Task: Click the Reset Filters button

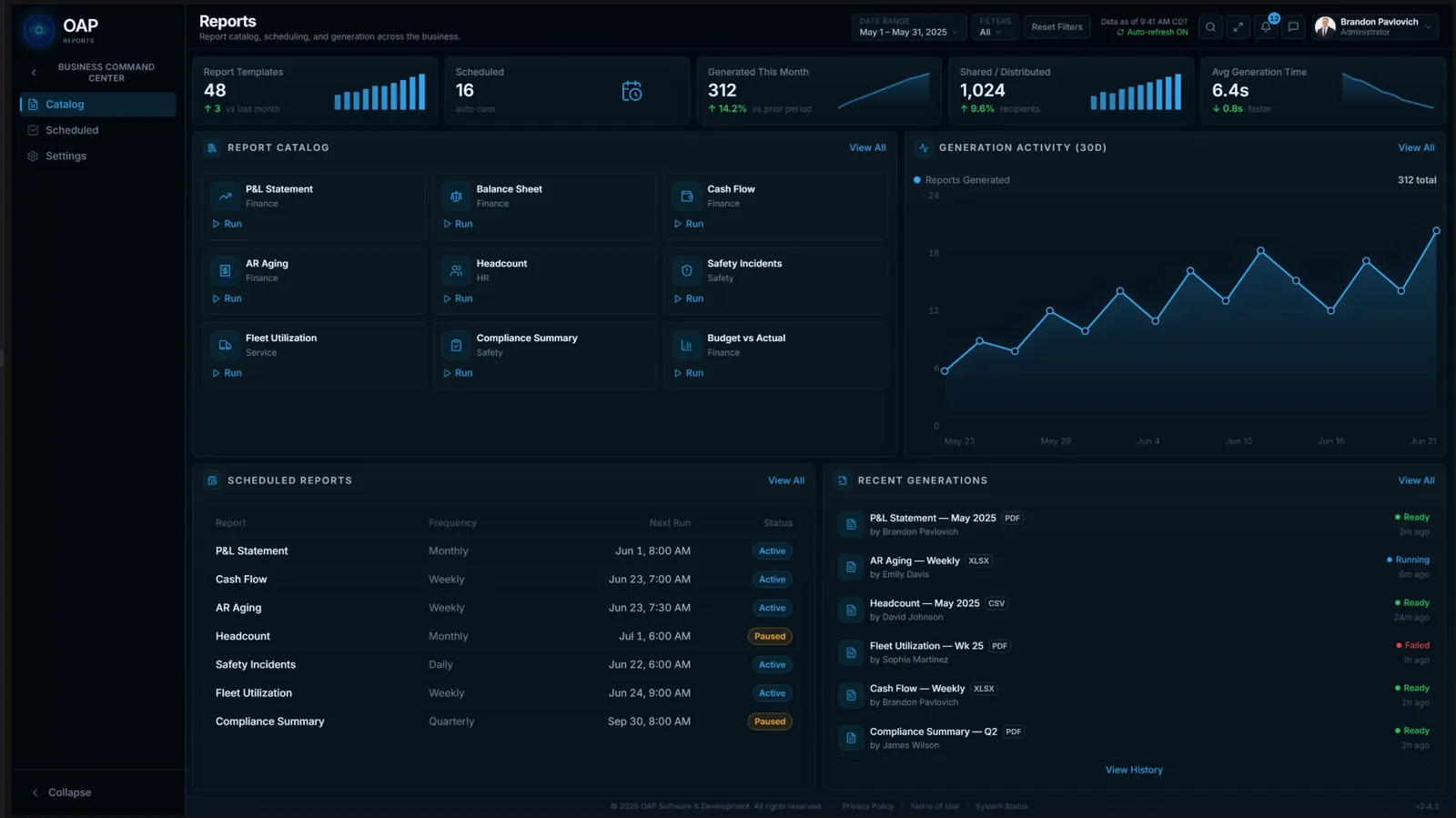Action: (x=1057, y=27)
